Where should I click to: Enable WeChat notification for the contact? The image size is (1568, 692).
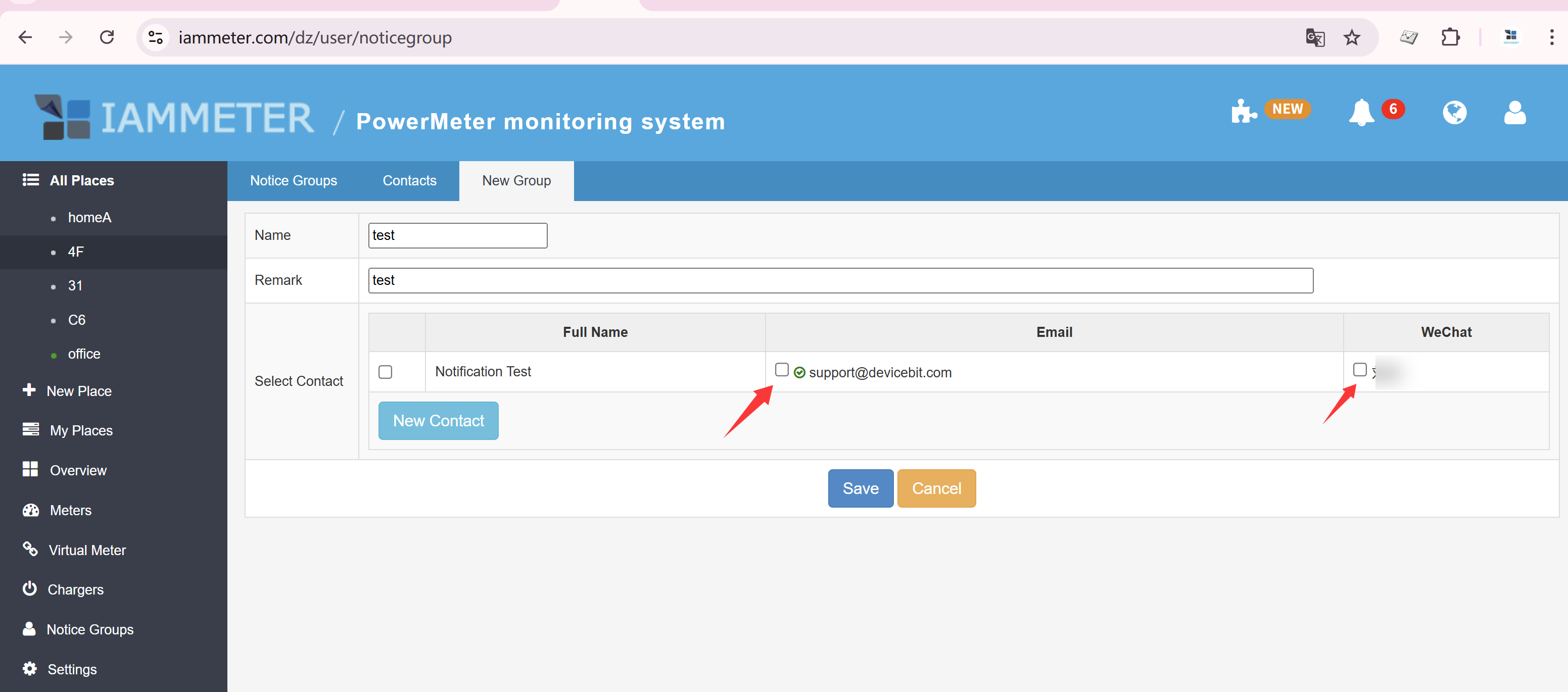tap(1360, 369)
